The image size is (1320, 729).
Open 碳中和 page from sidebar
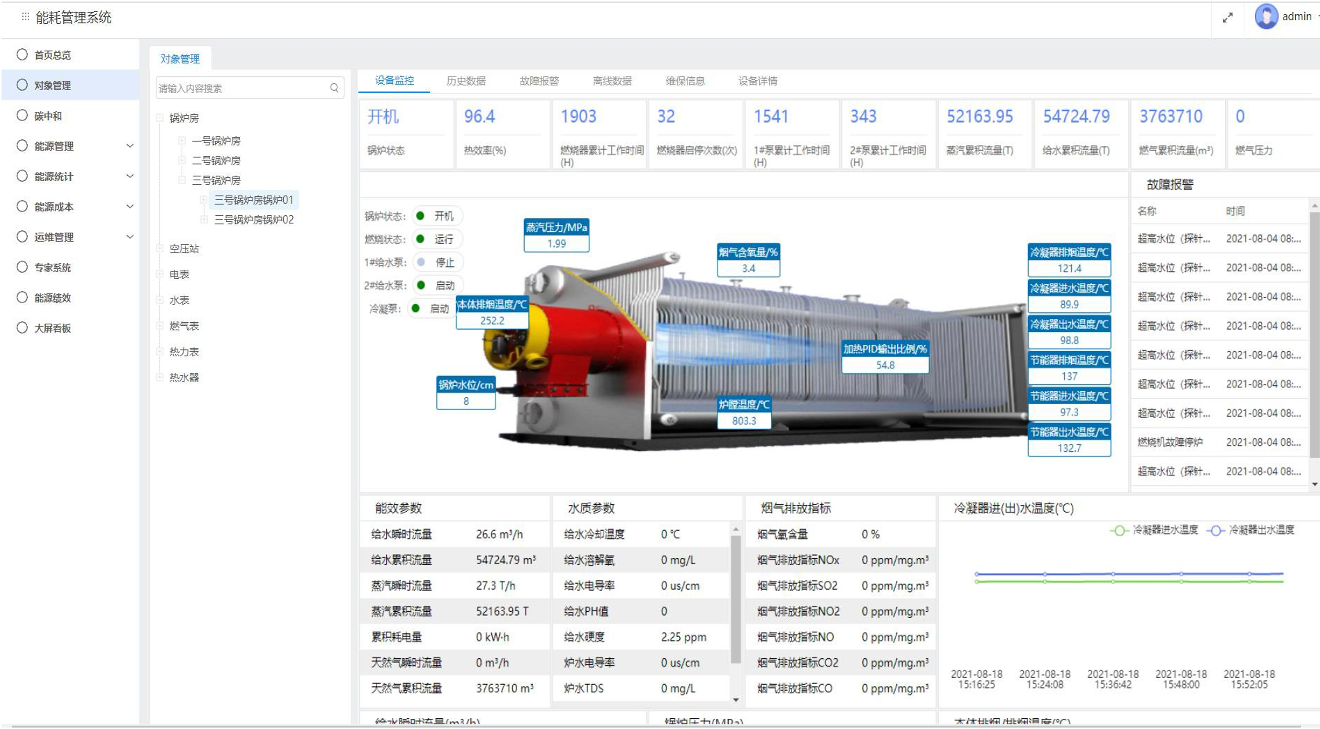click(48, 116)
